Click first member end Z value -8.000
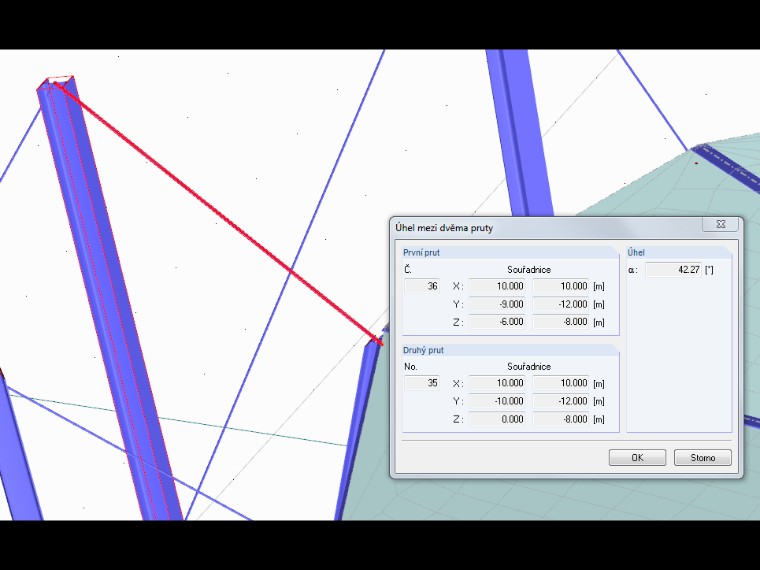The width and height of the screenshot is (760, 570). point(561,322)
